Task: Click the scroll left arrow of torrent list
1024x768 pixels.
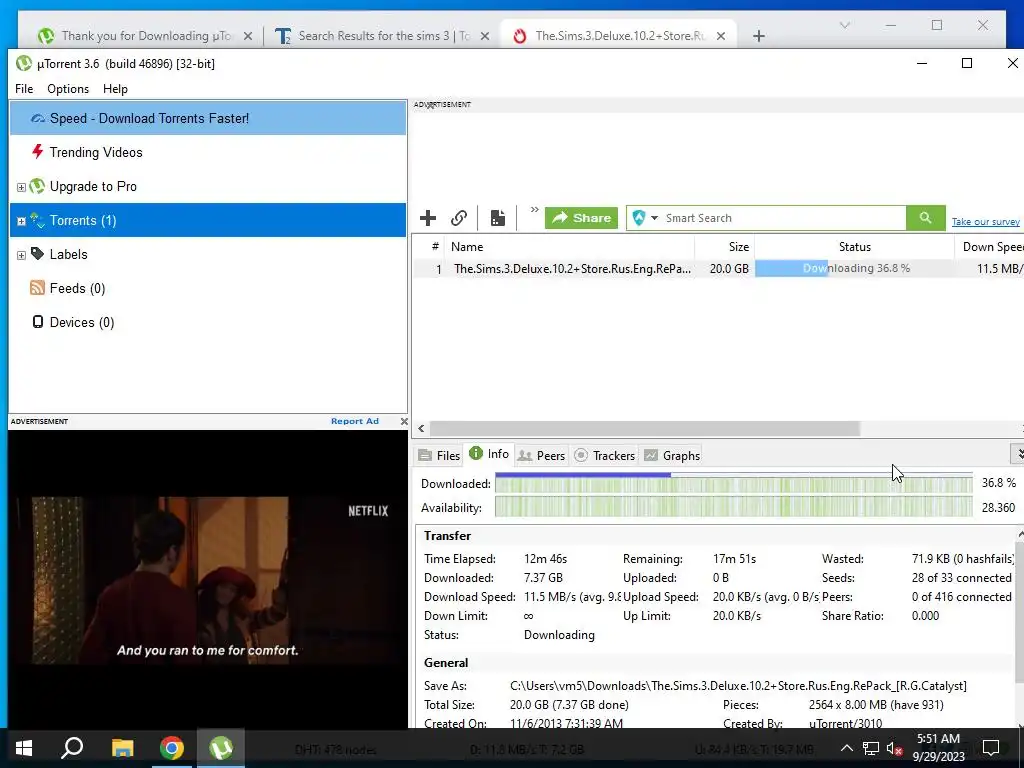Action: pyautogui.click(x=421, y=428)
